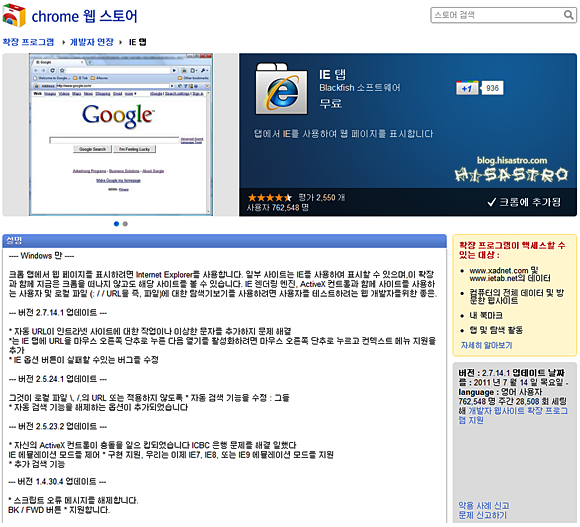This screenshot has width=580, height=527.
Task: Select the second carousel dot
Action: coord(125,224)
